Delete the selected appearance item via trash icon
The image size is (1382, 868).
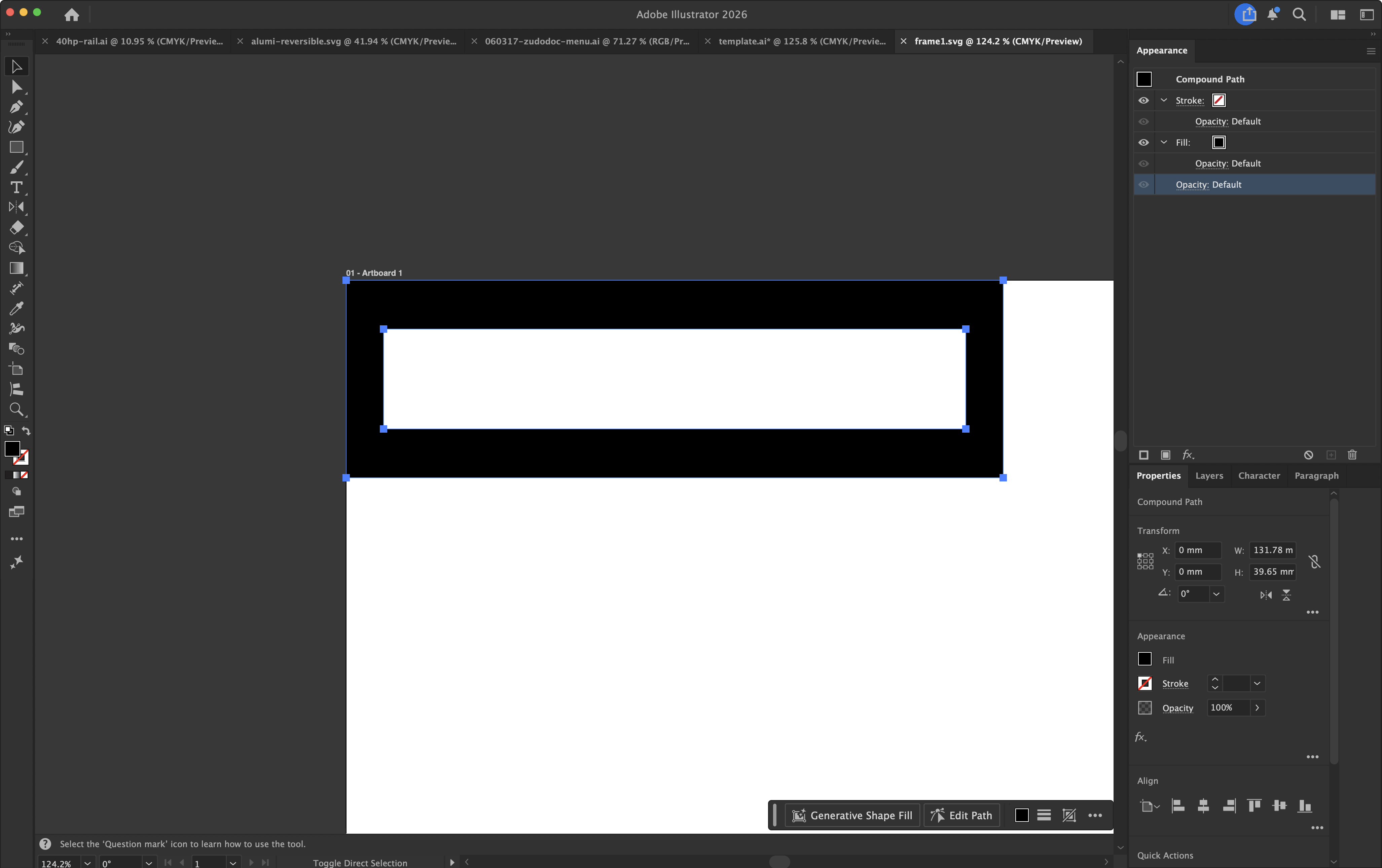pos(1352,455)
